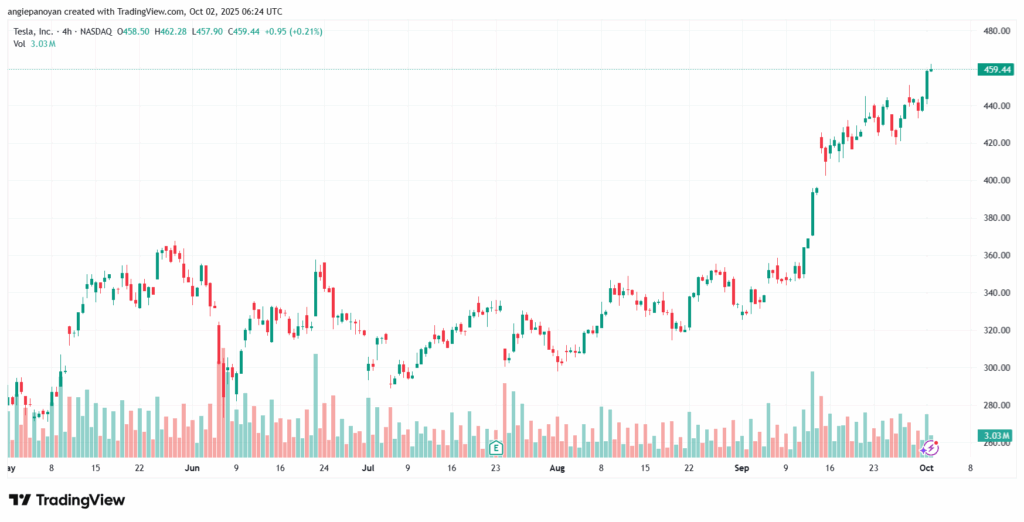The height and width of the screenshot is (522, 1024).
Task: Click the Tesla, Inc. symbol title
Action: tap(32, 31)
